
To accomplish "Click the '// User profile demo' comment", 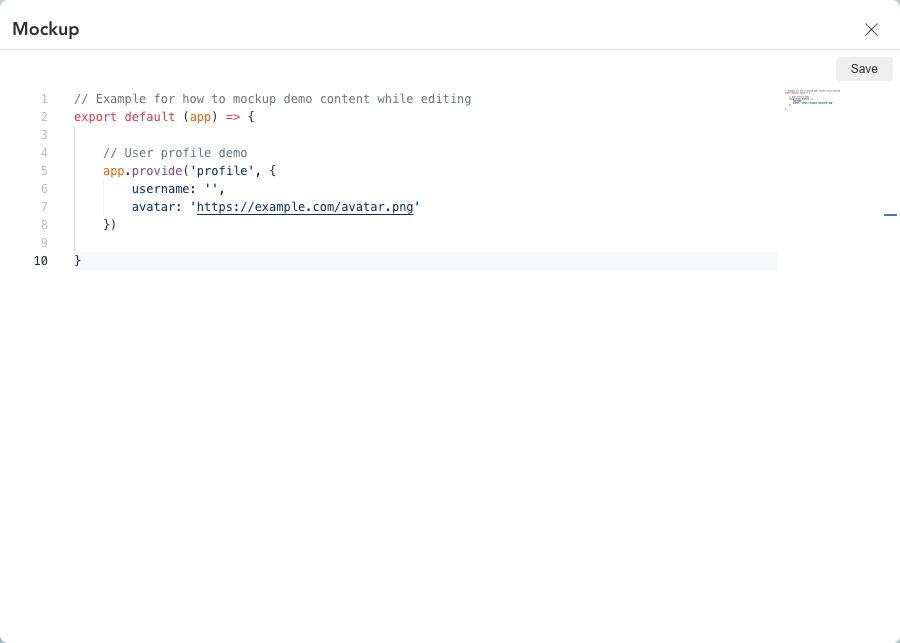I will [x=175, y=153].
